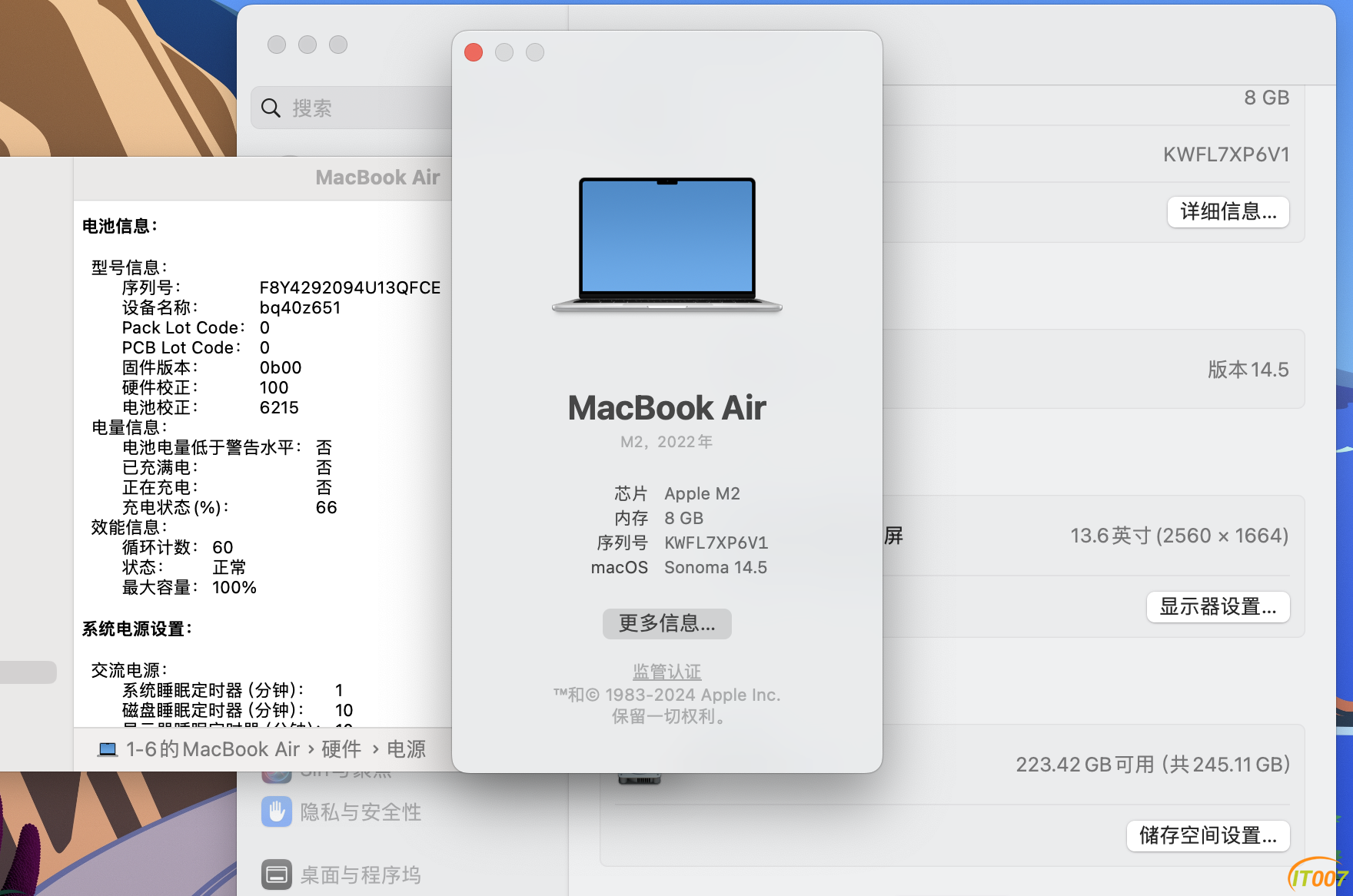Click the cycle count value '60'

click(x=223, y=547)
